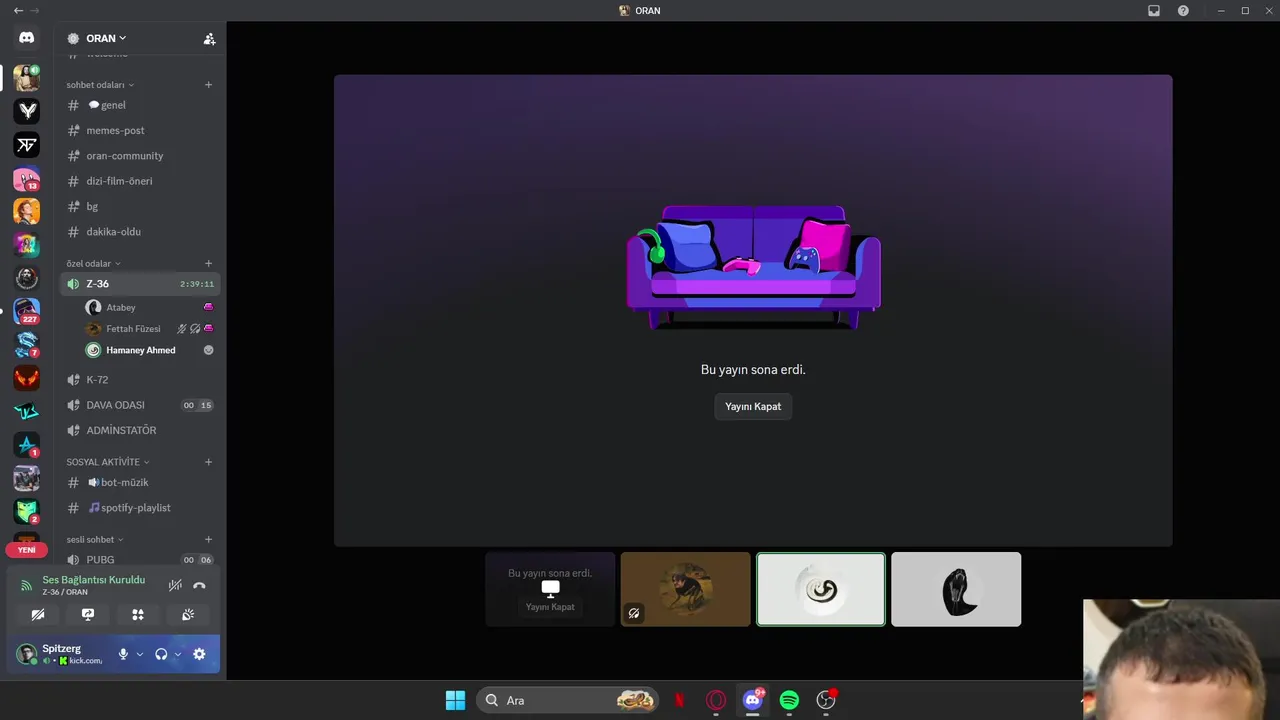Select the green-outlined spiral avatar tile
Screen dimensions: 1280x720
coord(821,590)
